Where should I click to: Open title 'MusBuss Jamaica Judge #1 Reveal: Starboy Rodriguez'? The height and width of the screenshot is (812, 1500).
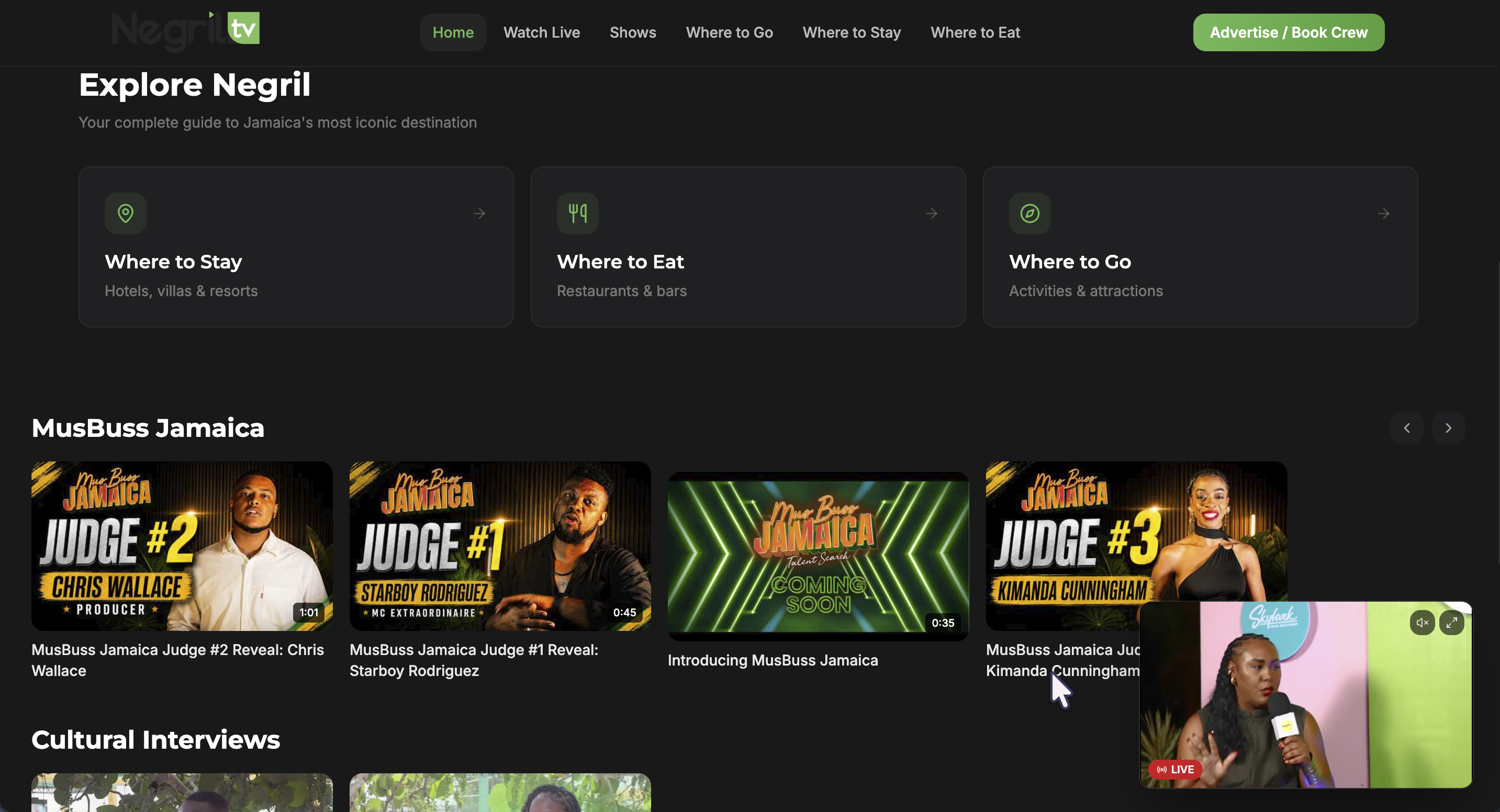474,660
